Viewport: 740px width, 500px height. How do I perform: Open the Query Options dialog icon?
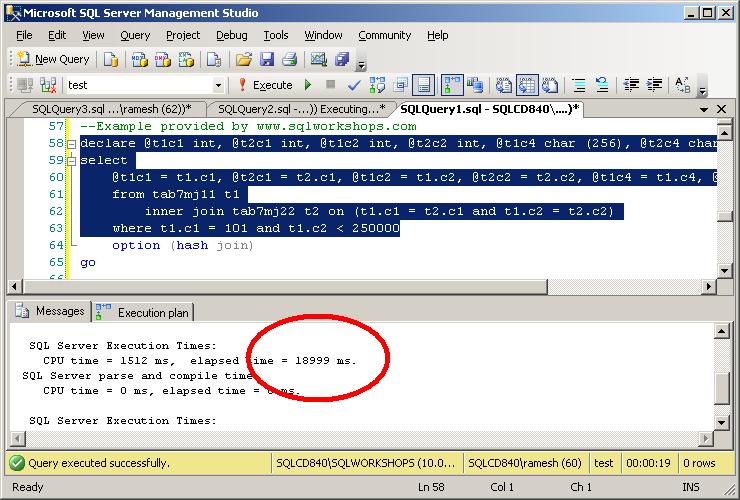coord(401,85)
